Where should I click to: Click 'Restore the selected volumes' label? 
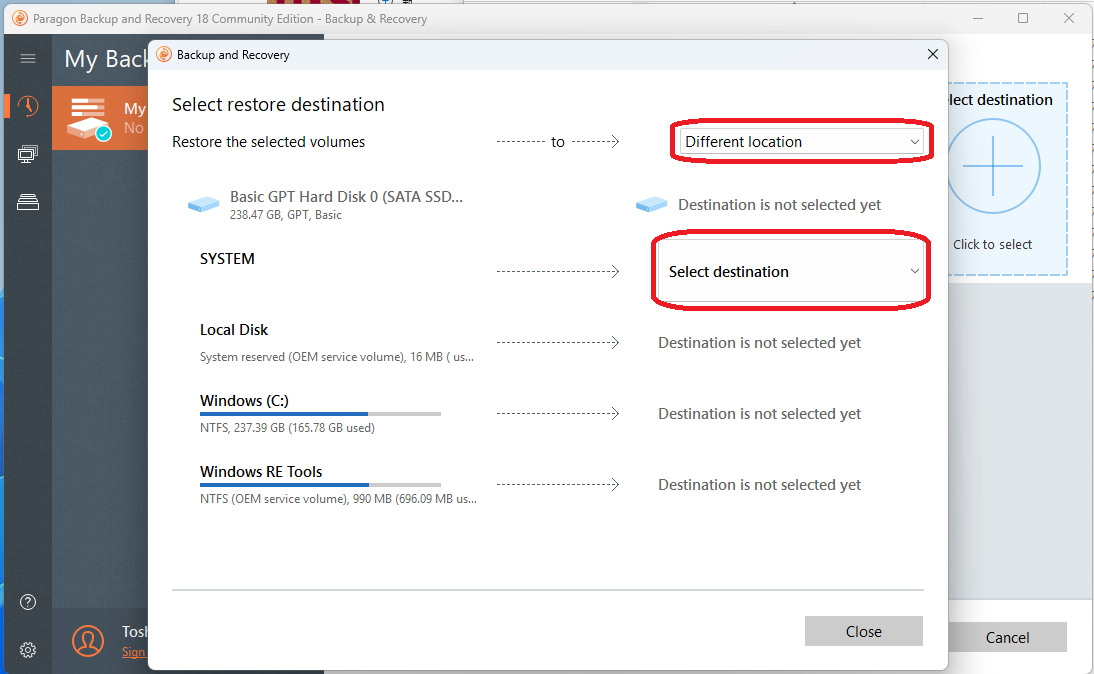pyautogui.click(x=269, y=142)
